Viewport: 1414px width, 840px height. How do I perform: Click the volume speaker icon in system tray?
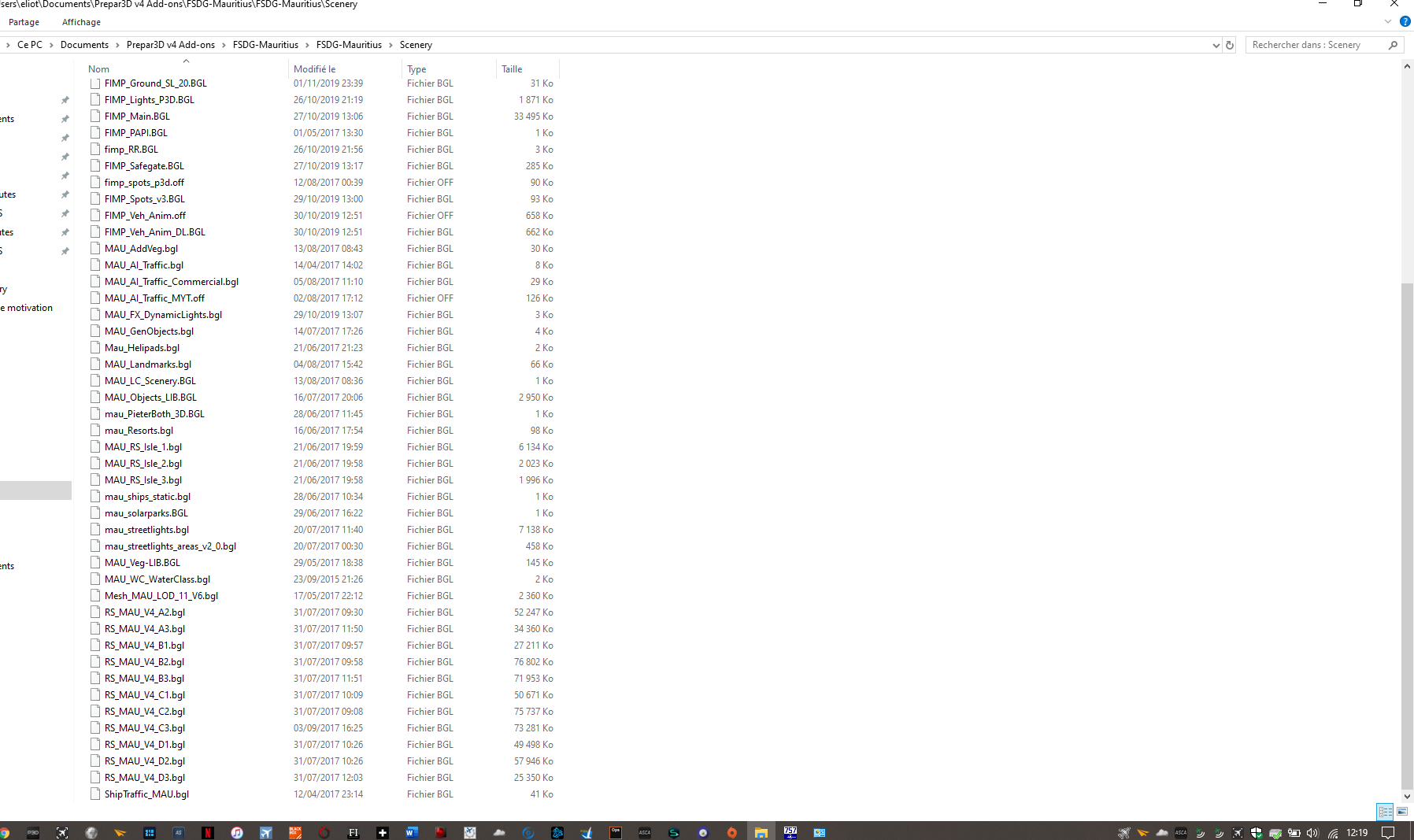1312,833
